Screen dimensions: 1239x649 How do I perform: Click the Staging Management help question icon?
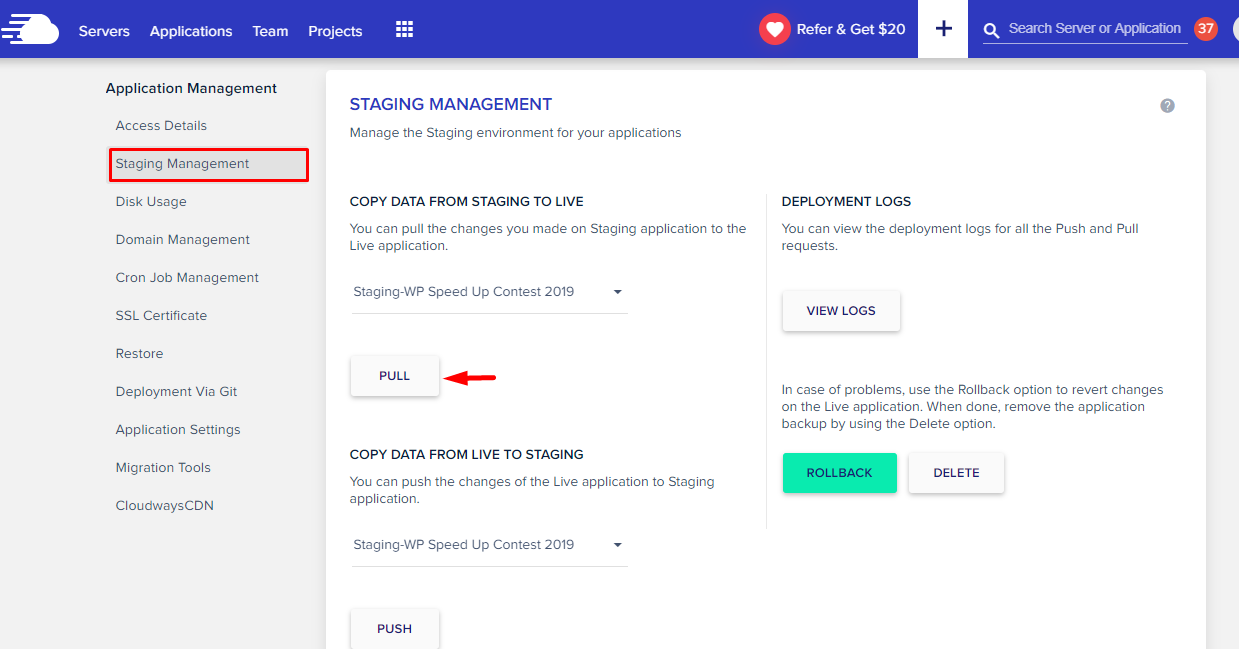1167,106
